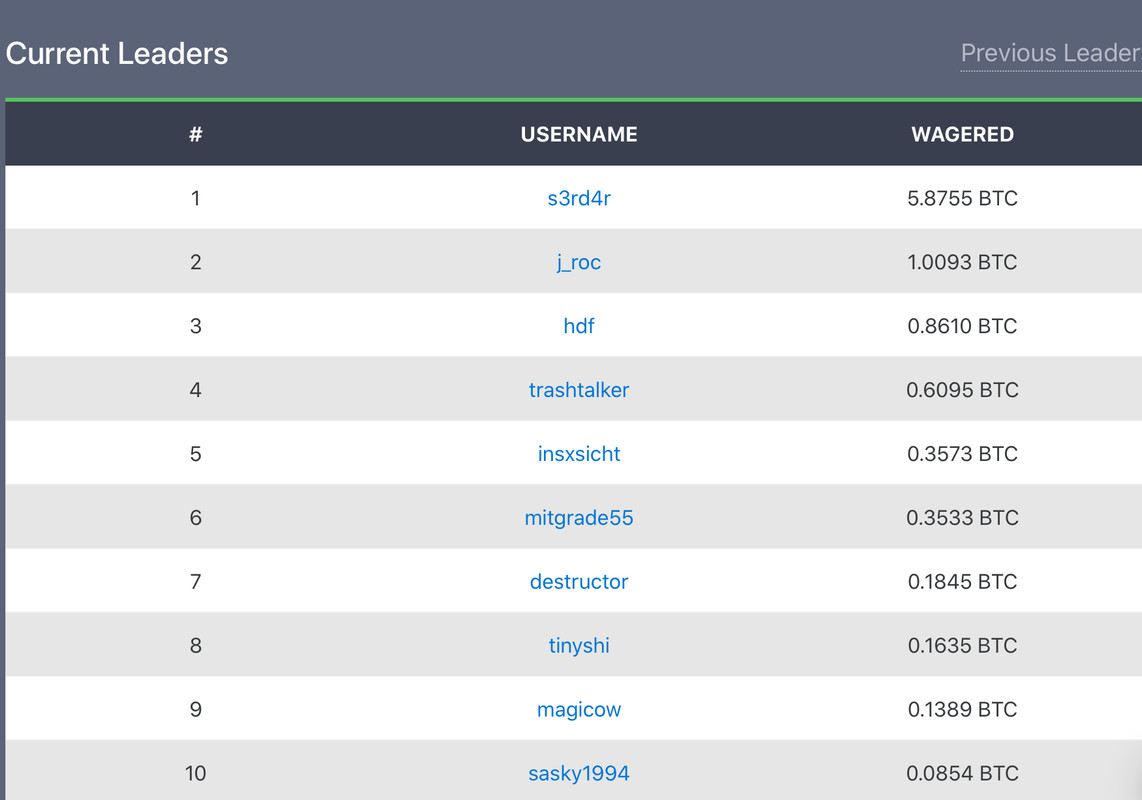1142x800 pixels.
Task: Click the 0.6095 BTC wagered value
Action: coord(962,390)
